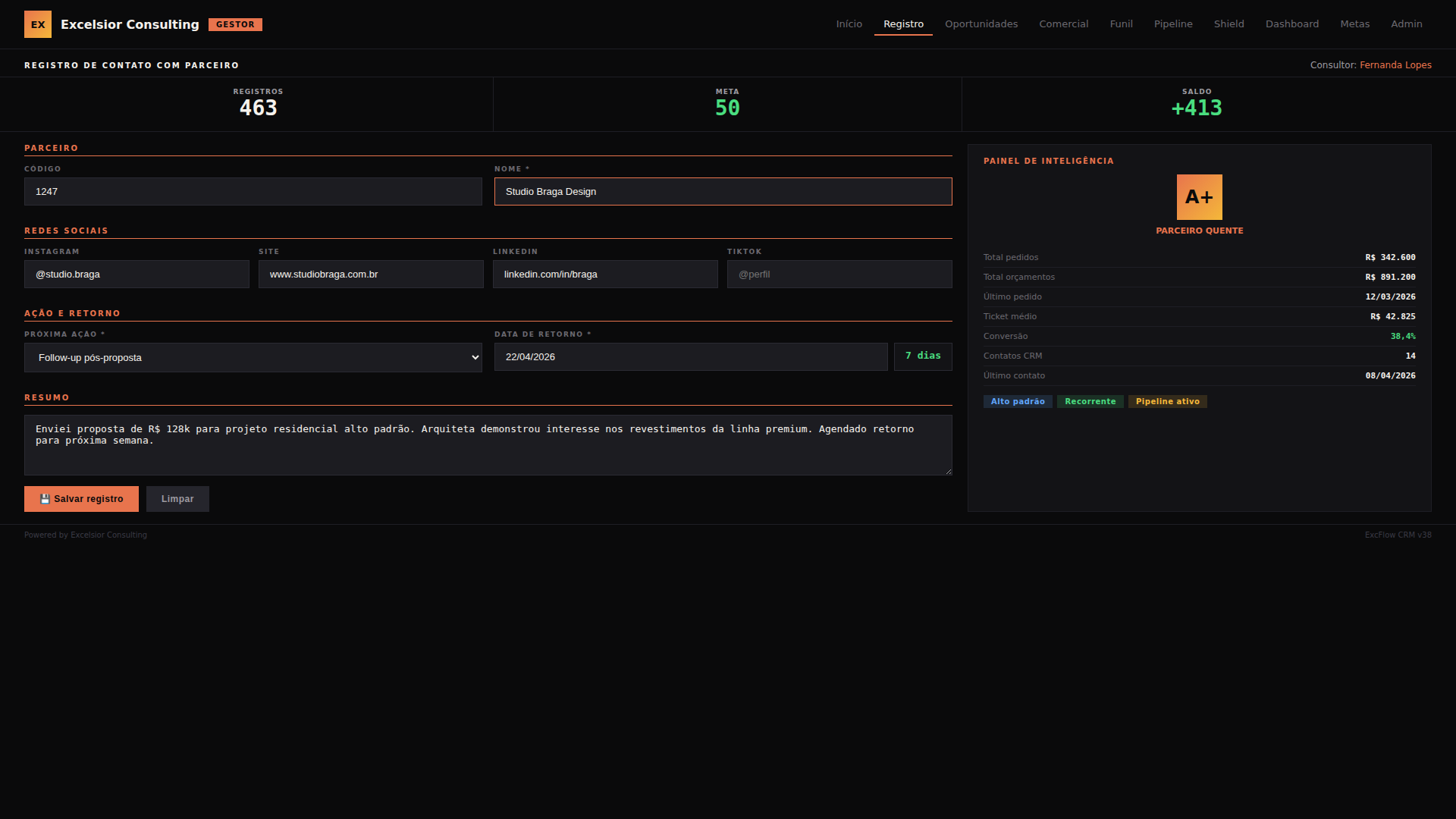Focus the TikTok input field
The image size is (1456, 819).
(x=839, y=275)
